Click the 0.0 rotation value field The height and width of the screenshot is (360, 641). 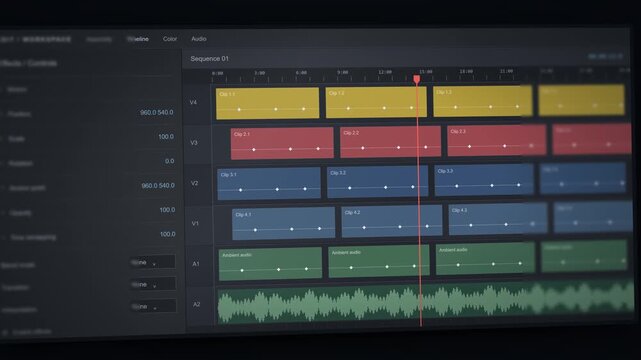pyautogui.click(x=170, y=161)
